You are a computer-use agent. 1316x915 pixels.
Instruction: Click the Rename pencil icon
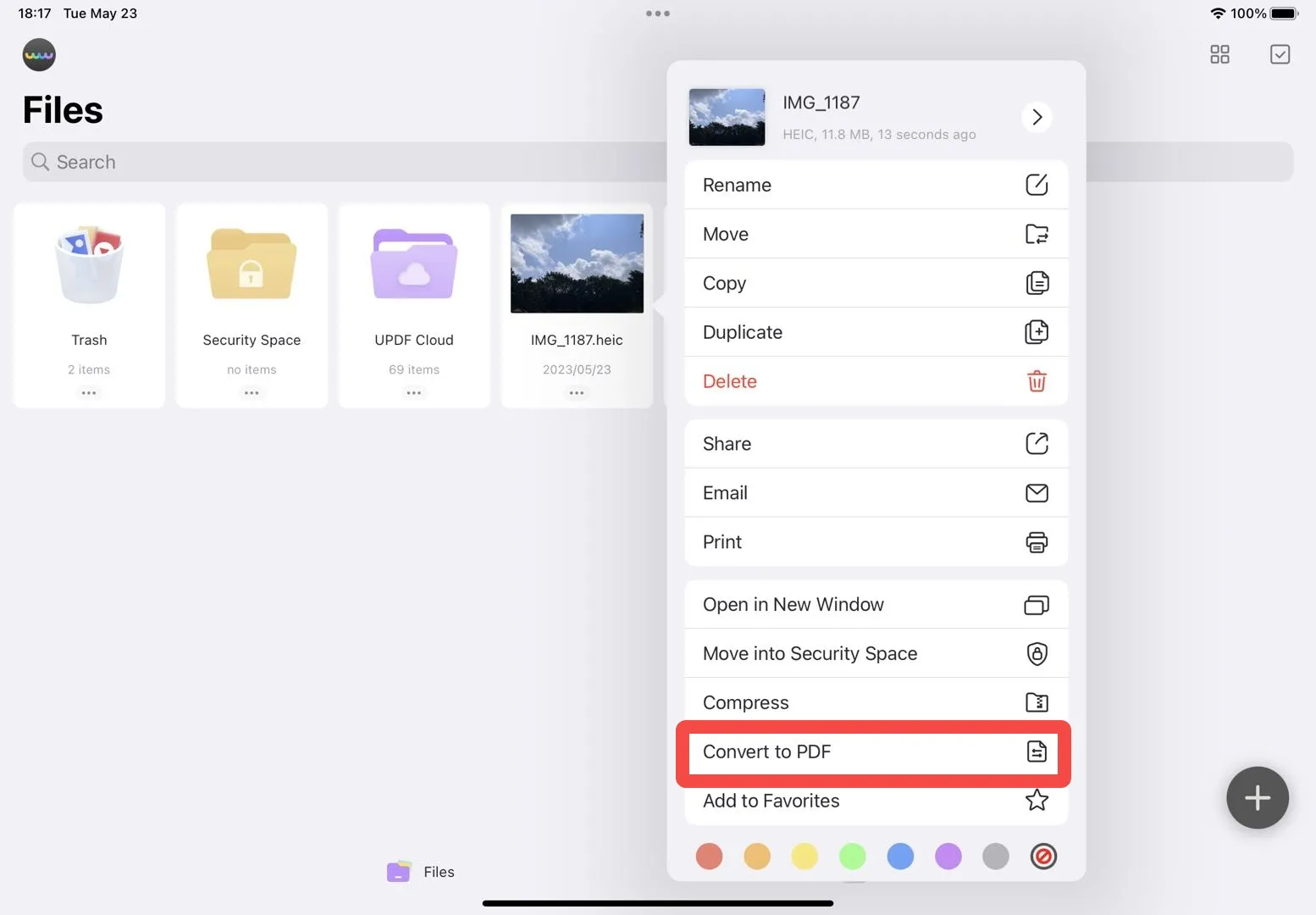click(x=1037, y=185)
